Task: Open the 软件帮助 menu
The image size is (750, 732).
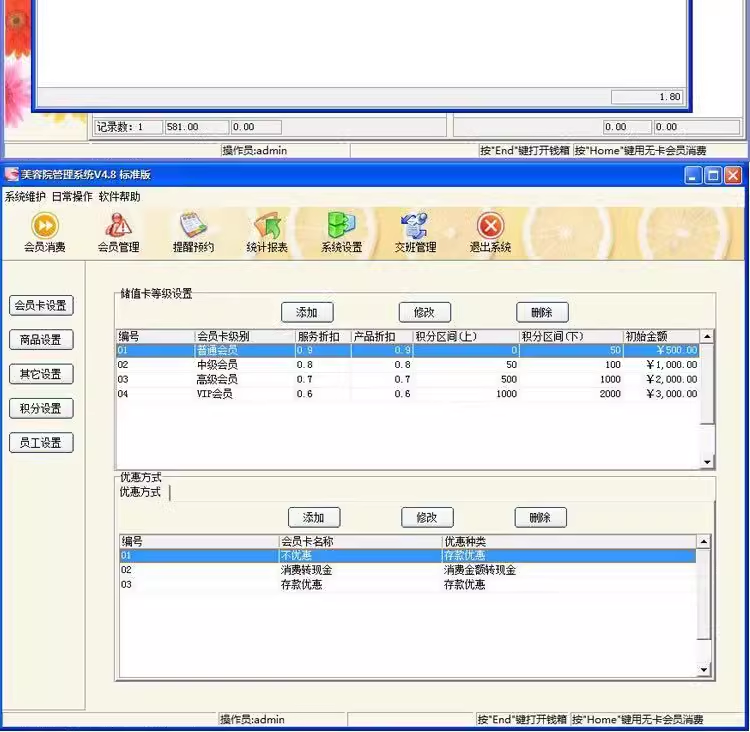Action: click(x=120, y=197)
